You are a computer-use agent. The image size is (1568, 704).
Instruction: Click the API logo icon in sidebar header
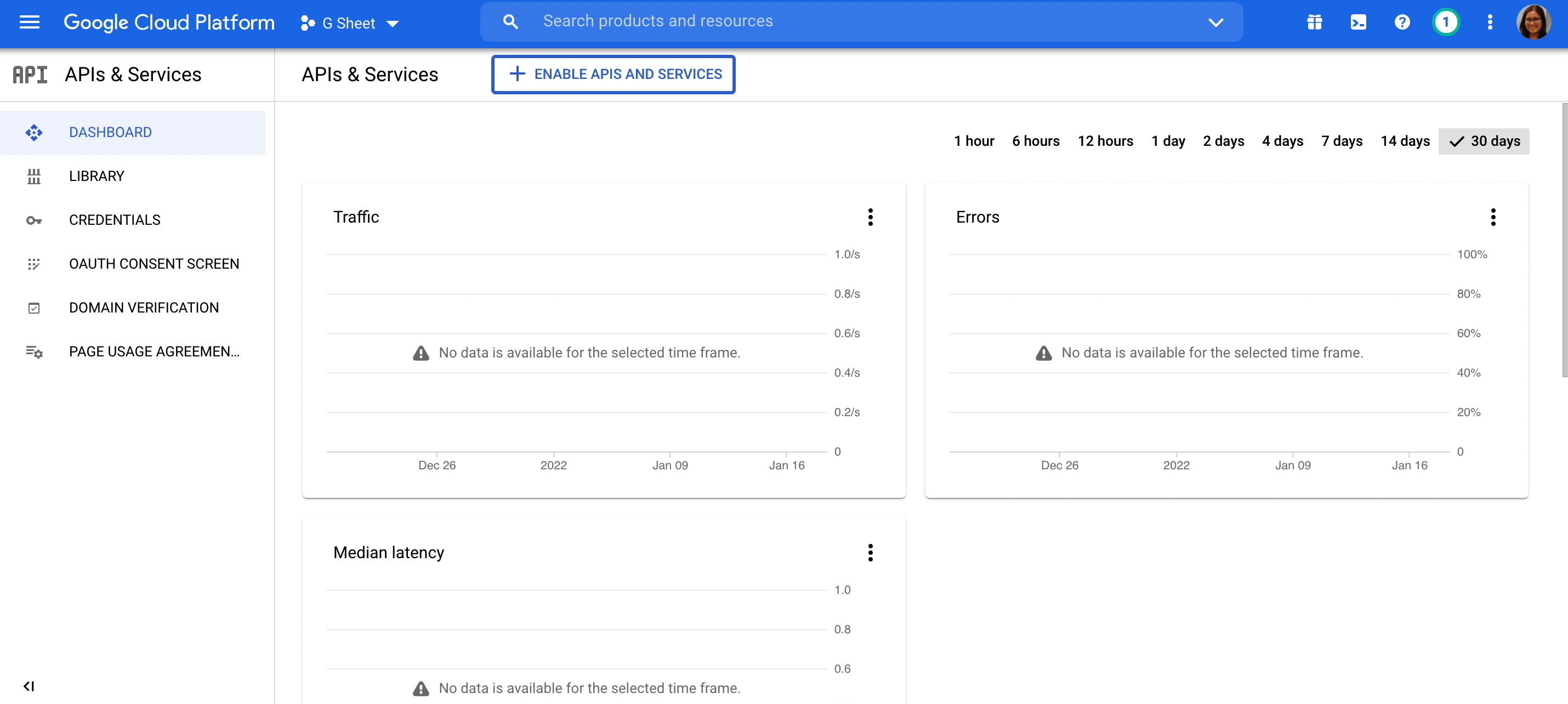[x=30, y=75]
